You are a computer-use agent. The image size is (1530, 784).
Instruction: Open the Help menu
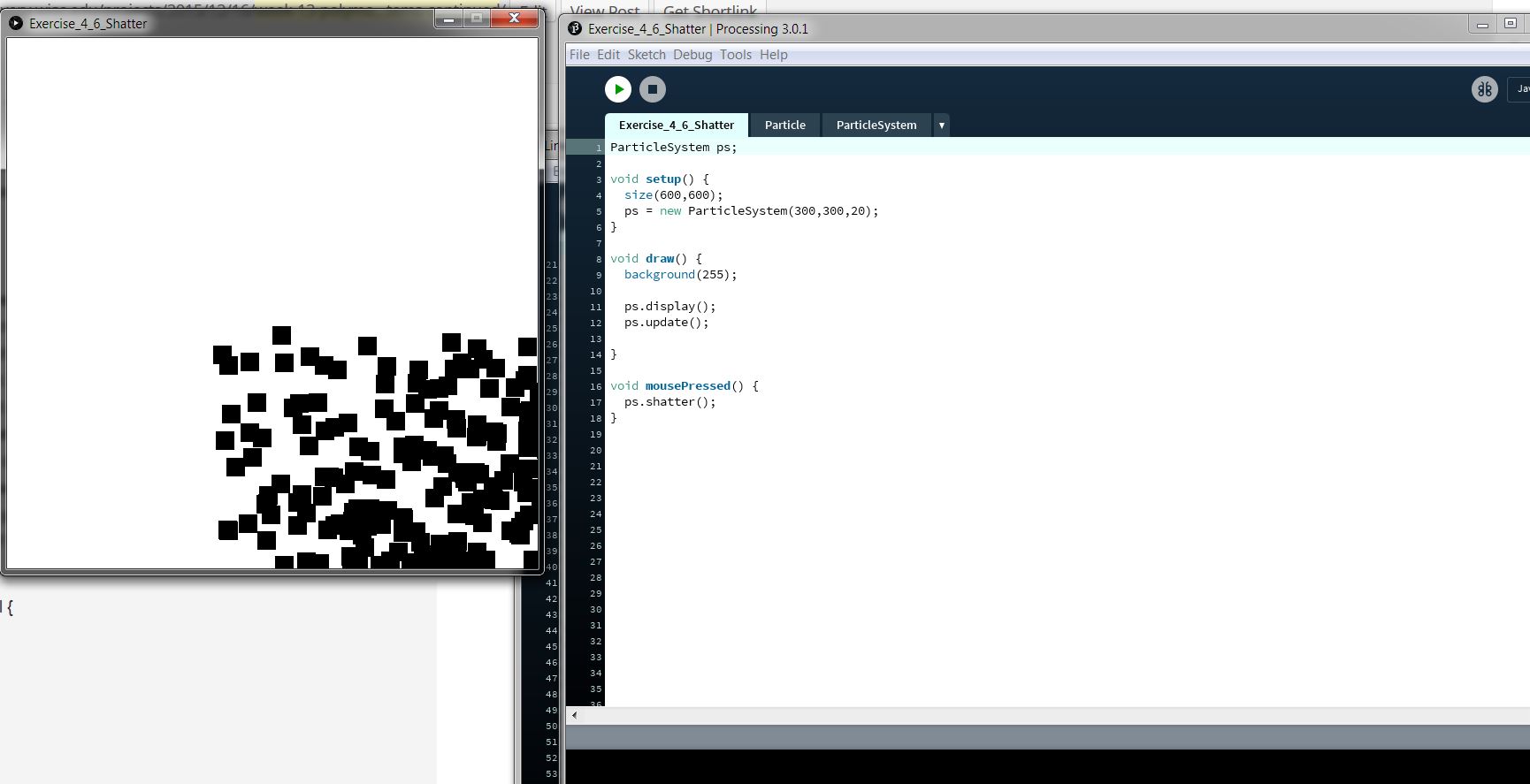pyautogui.click(x=773, y=55)
